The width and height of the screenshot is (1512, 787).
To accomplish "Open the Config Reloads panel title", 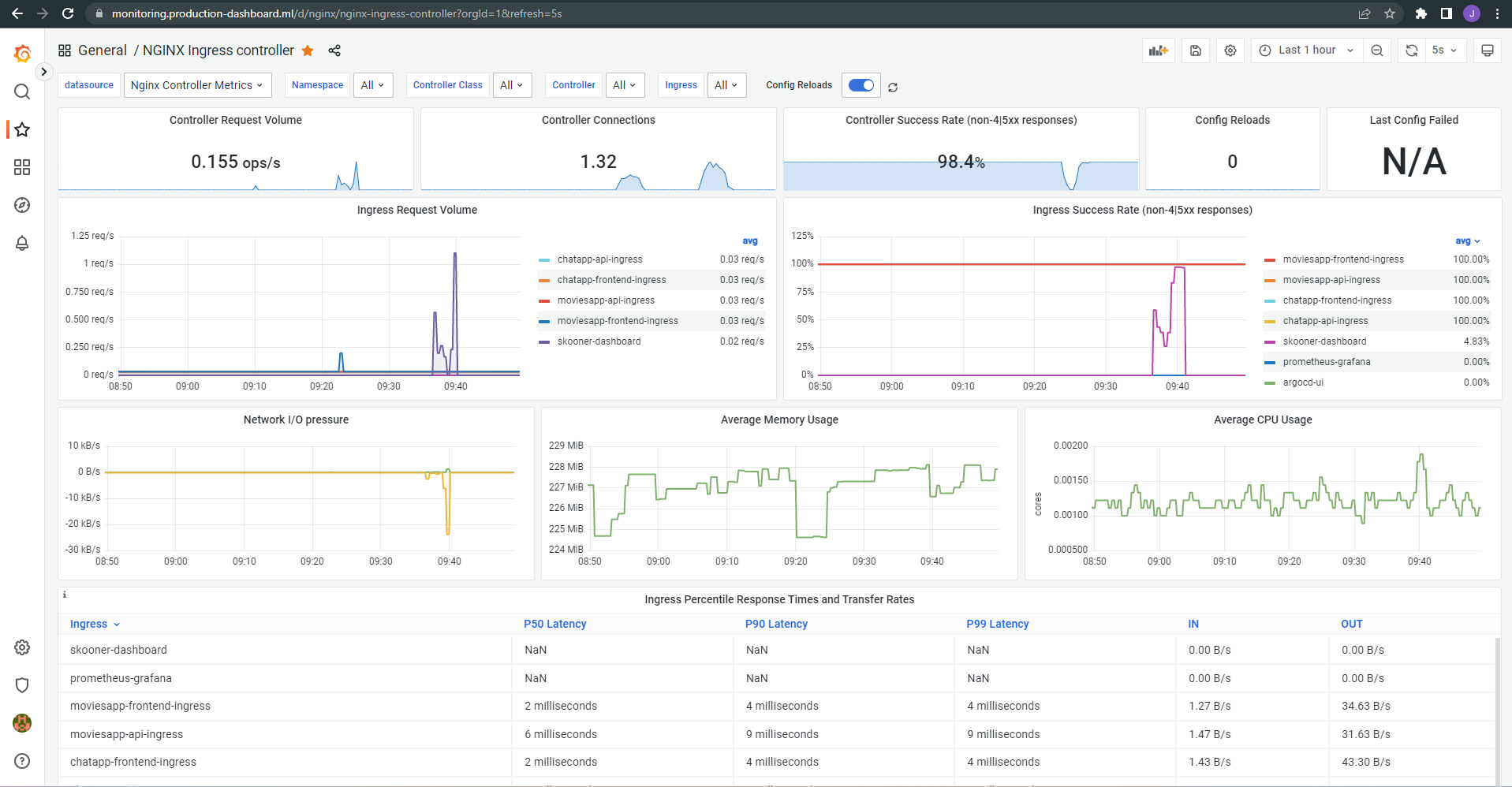I will (x=1233, y=120).
